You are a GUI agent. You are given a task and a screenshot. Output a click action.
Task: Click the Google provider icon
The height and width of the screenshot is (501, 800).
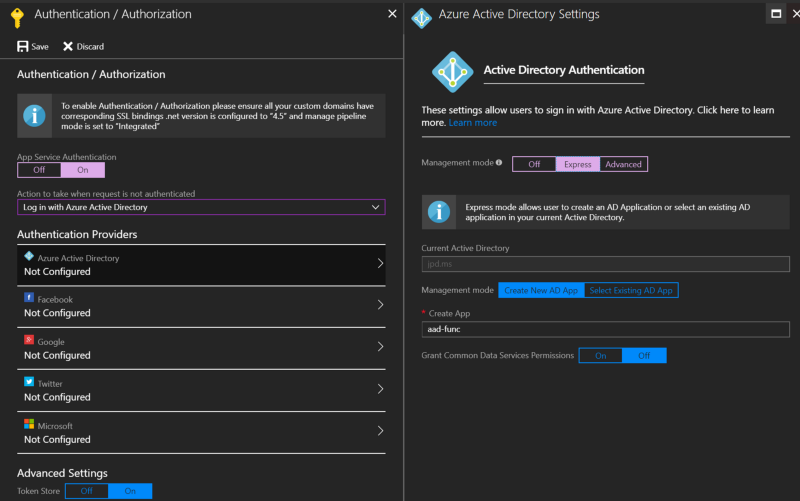tap(29, 340)
